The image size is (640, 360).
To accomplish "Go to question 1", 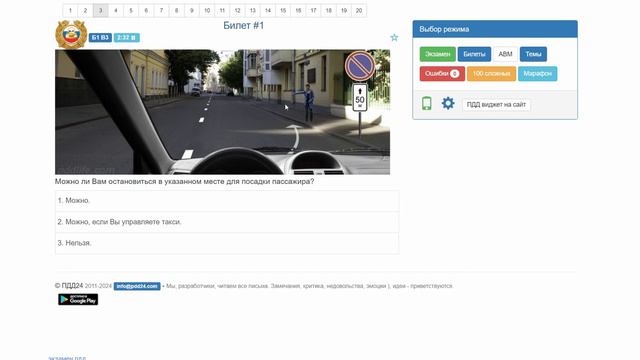I will point(70,11).
